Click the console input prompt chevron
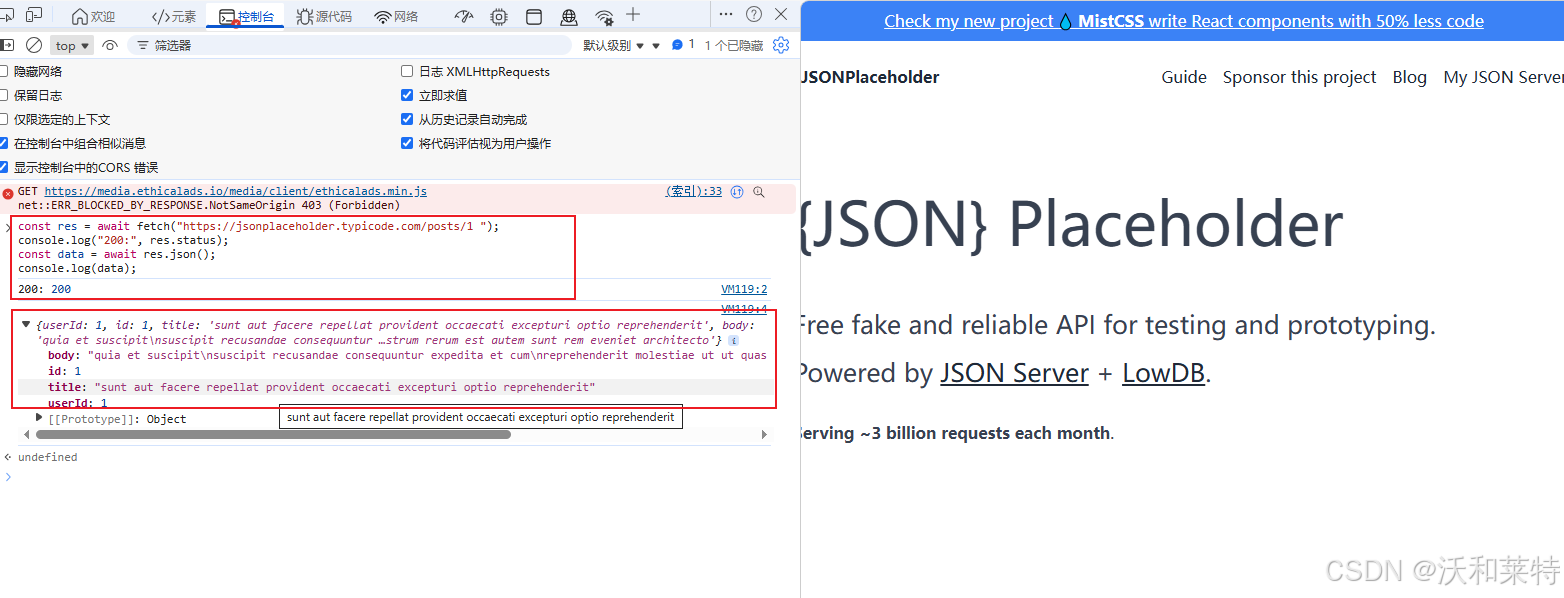This screenshot has height=598, width=1564. pyautogui.click(x=8, y=476)
